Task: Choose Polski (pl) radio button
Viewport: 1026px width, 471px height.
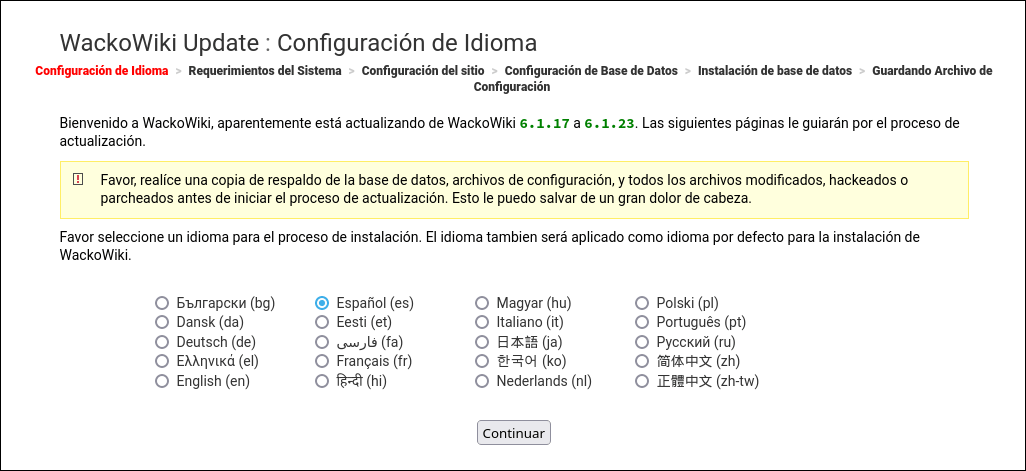Action: coord(642,303)
